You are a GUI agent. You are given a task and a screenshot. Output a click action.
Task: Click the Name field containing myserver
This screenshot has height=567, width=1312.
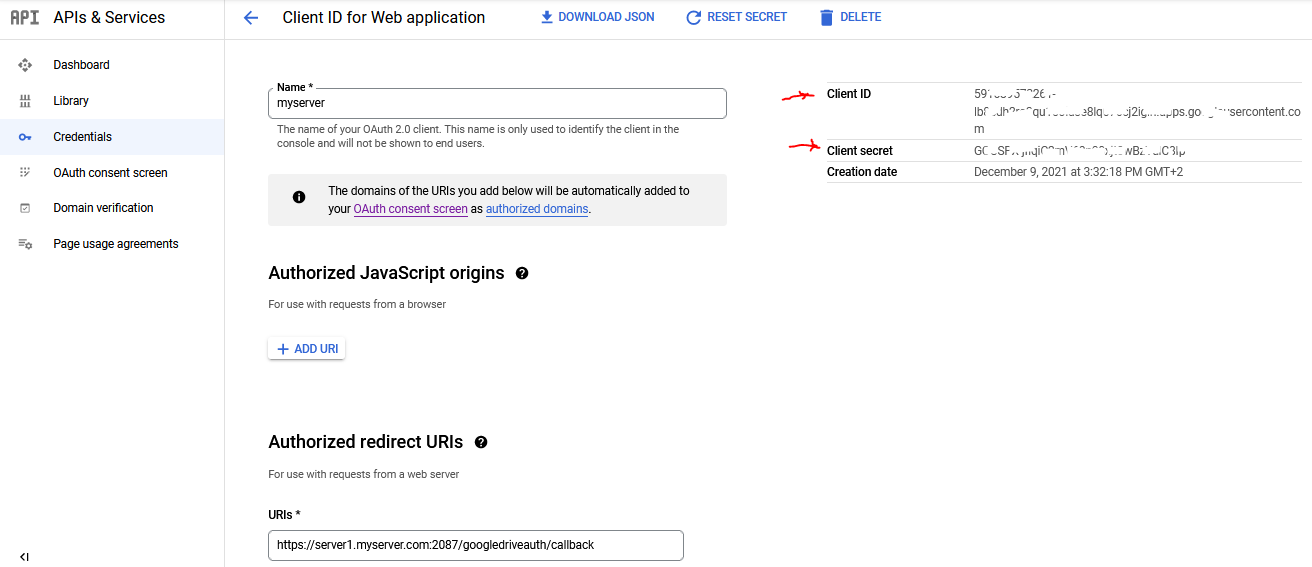(x=497, y=103)
